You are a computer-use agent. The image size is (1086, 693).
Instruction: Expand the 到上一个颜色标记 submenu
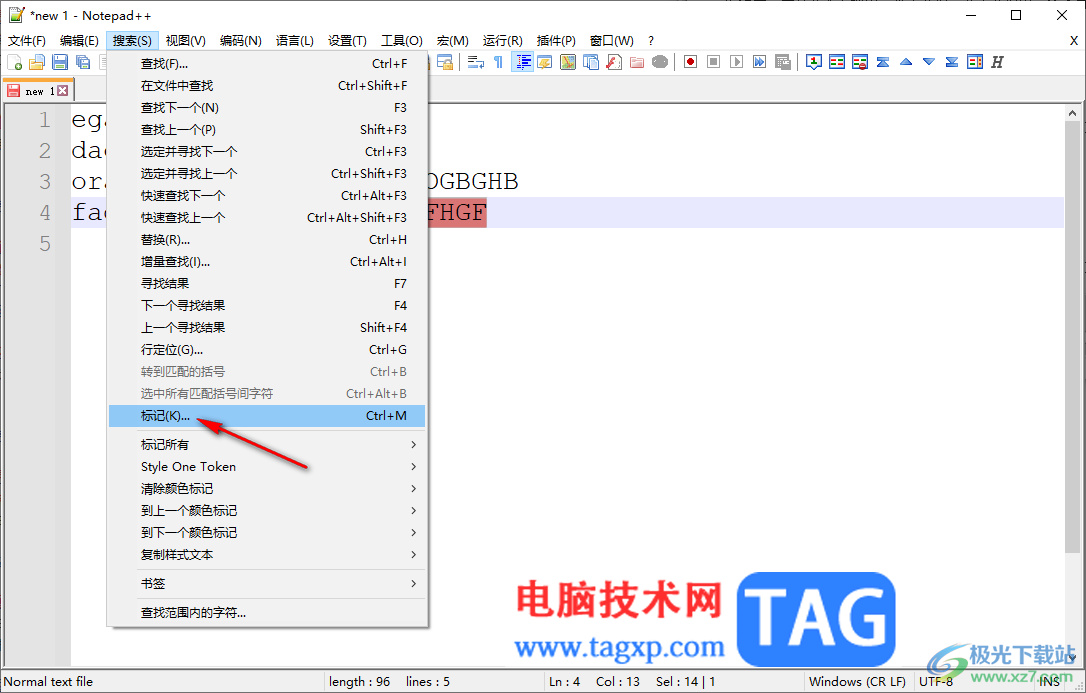pyautogui.click(x=267, y=511)
